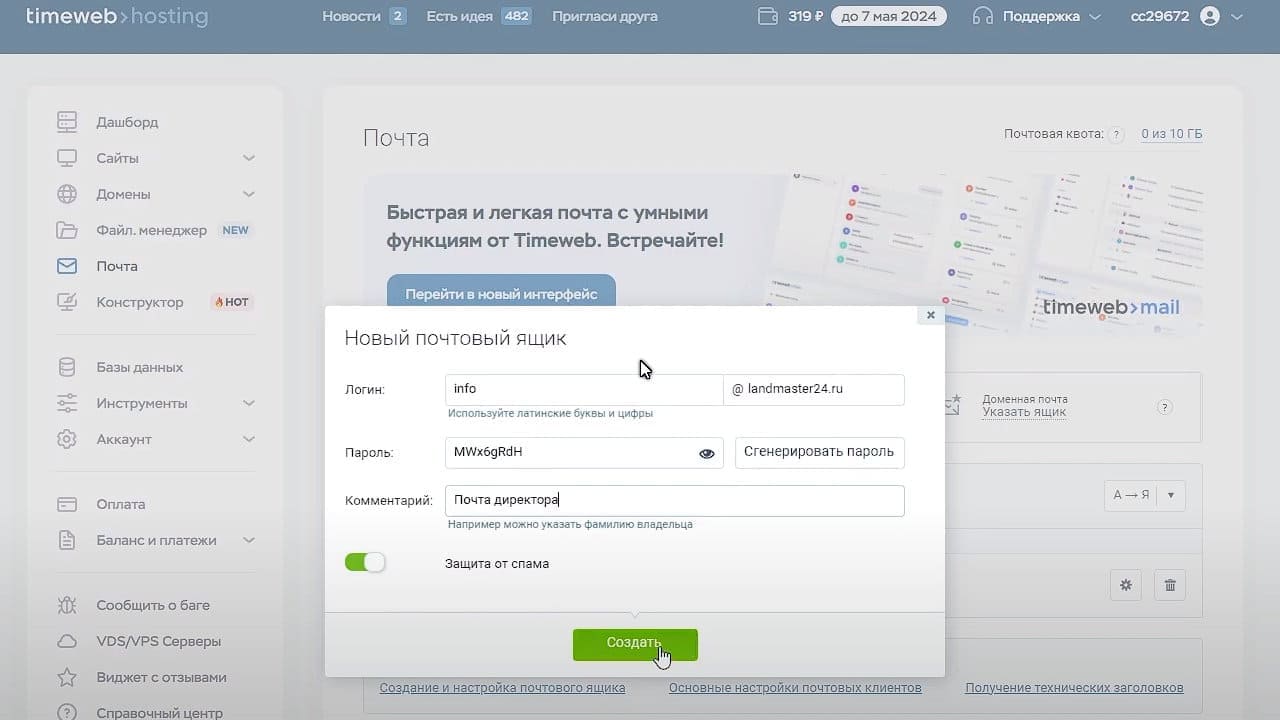Click the mailbox settings gear button

1126,585
